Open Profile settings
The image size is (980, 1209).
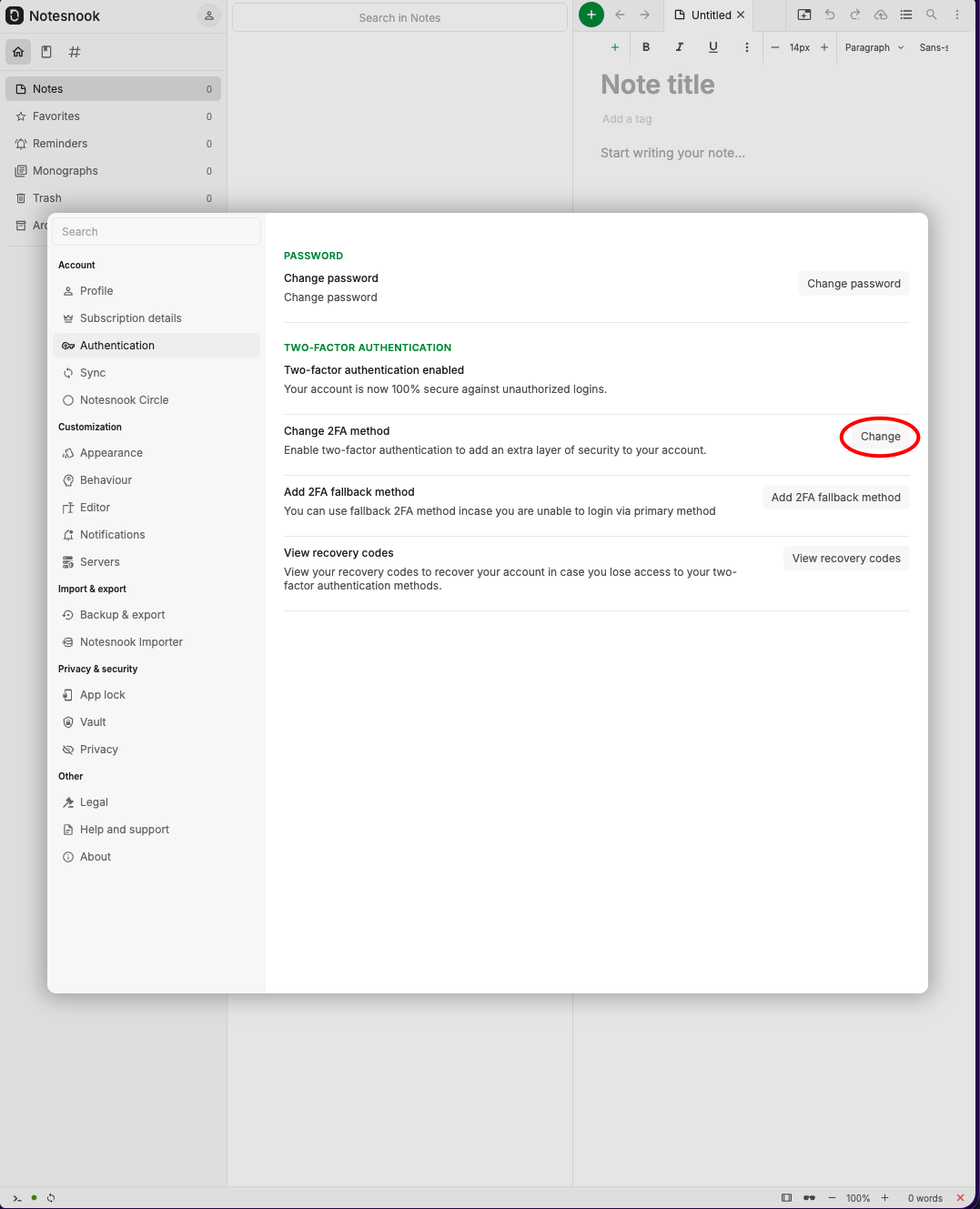pos(157,291)
